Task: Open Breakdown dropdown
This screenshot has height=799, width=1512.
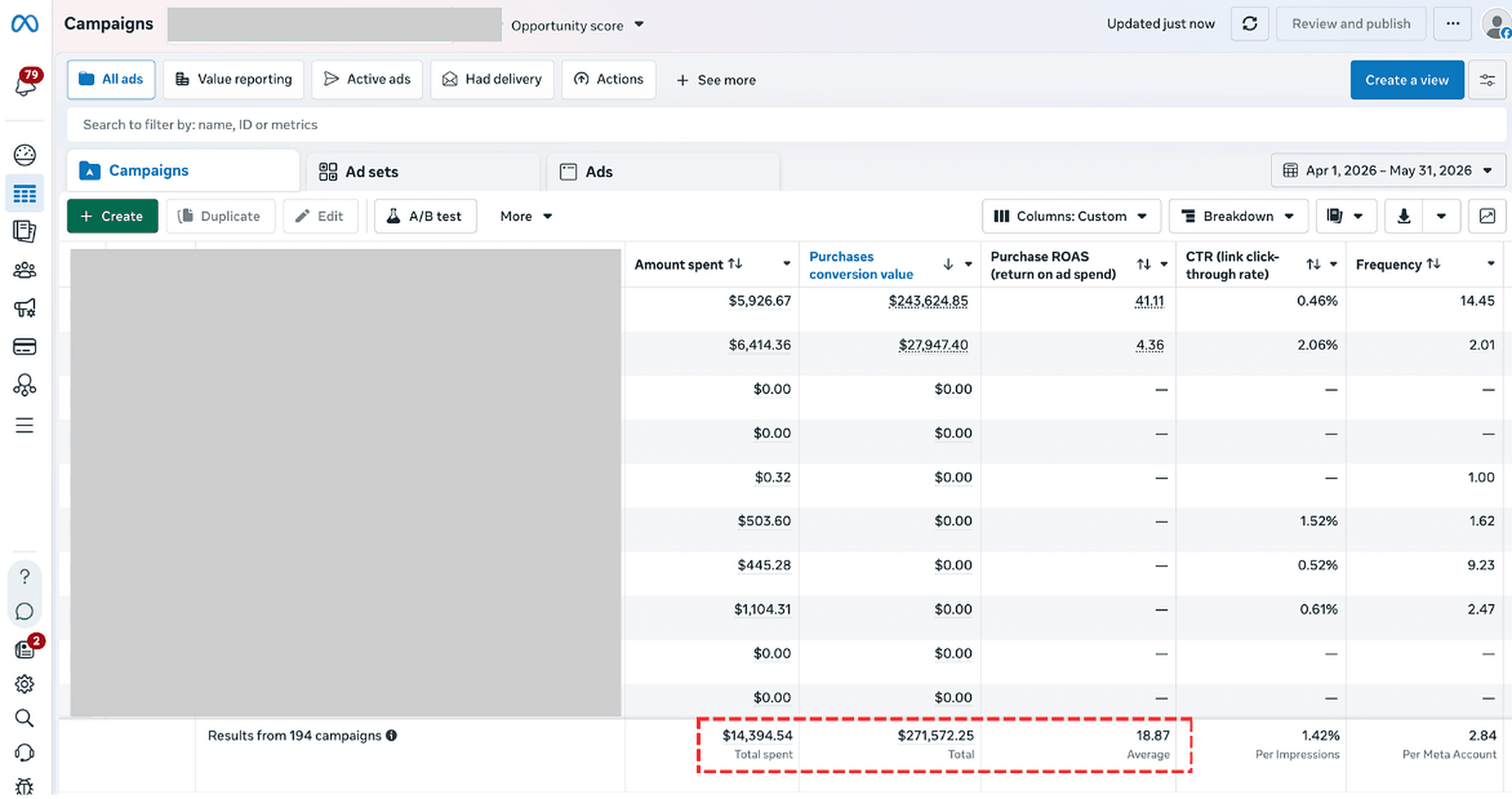Action: tap(1238, 216)
